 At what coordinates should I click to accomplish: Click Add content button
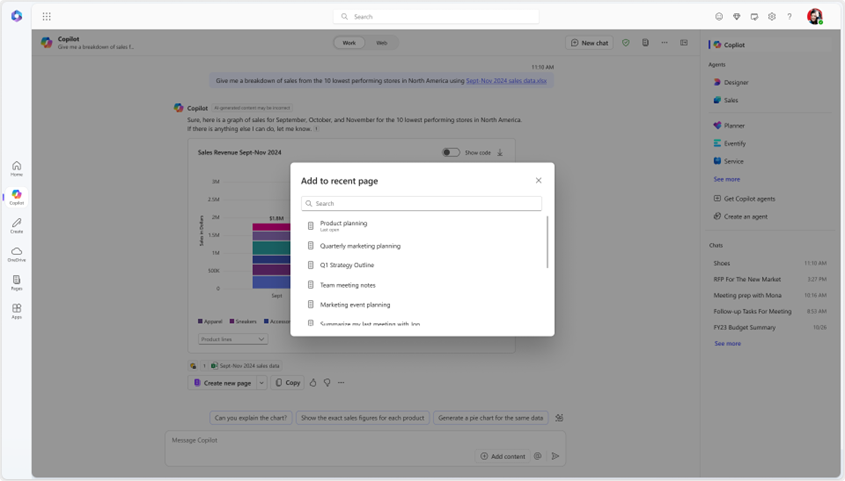(x=502, y=456)
